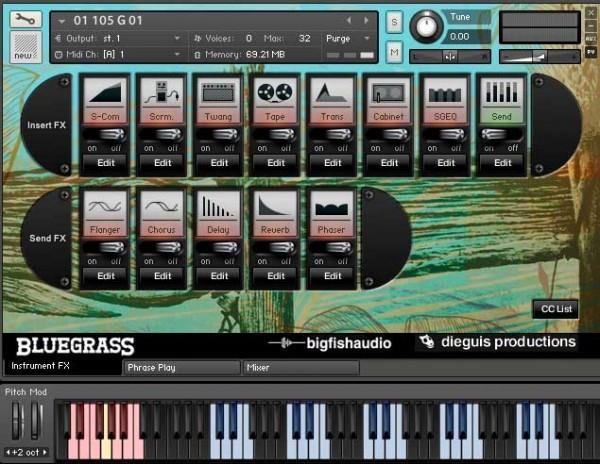The image size is (600, 464).
Task: Click the SGEQ equalizer icon
Action: click(x=445, y=93)
